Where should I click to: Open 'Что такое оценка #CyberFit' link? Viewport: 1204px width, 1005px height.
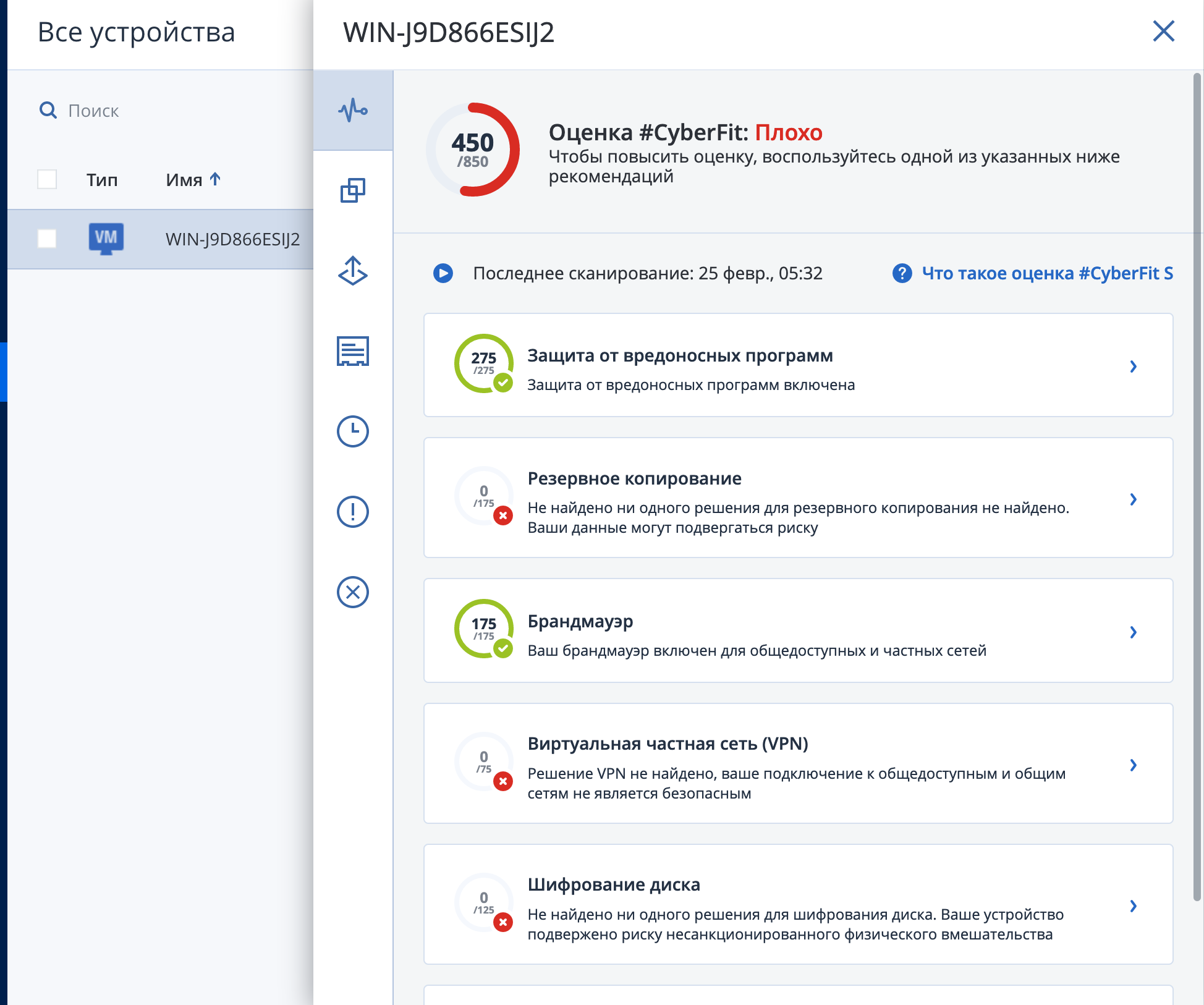click(x=1048, y=273)
